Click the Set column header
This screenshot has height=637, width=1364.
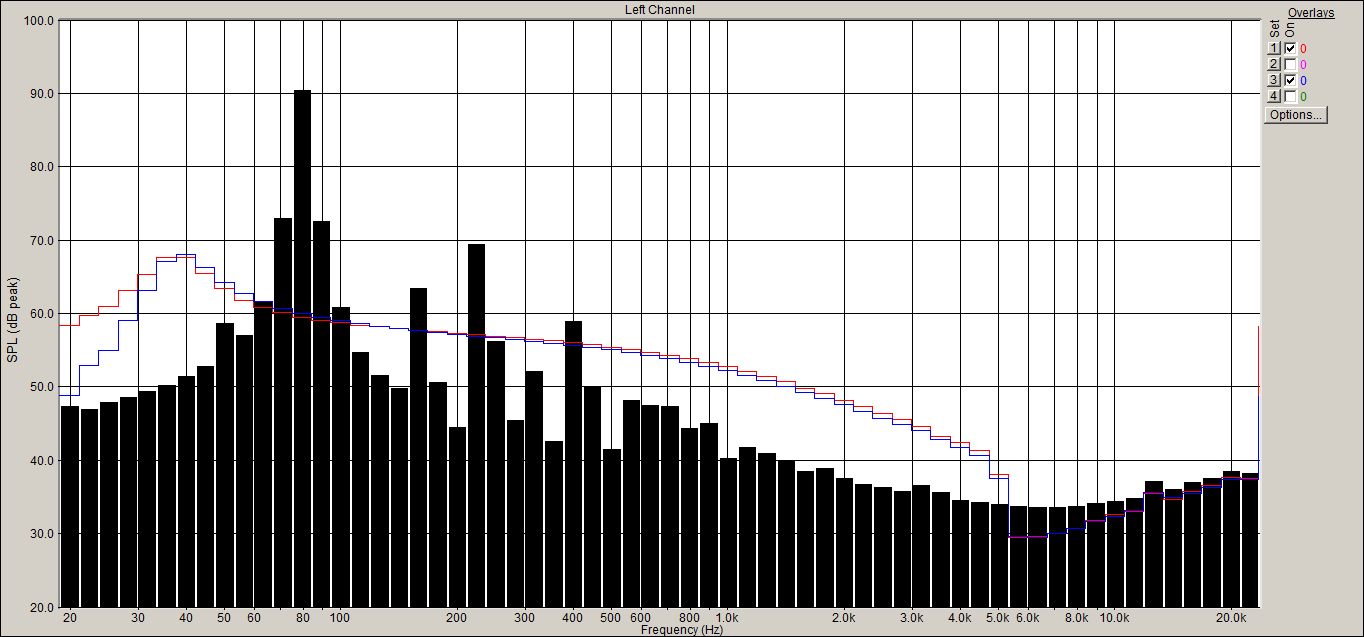[1274, 30]
